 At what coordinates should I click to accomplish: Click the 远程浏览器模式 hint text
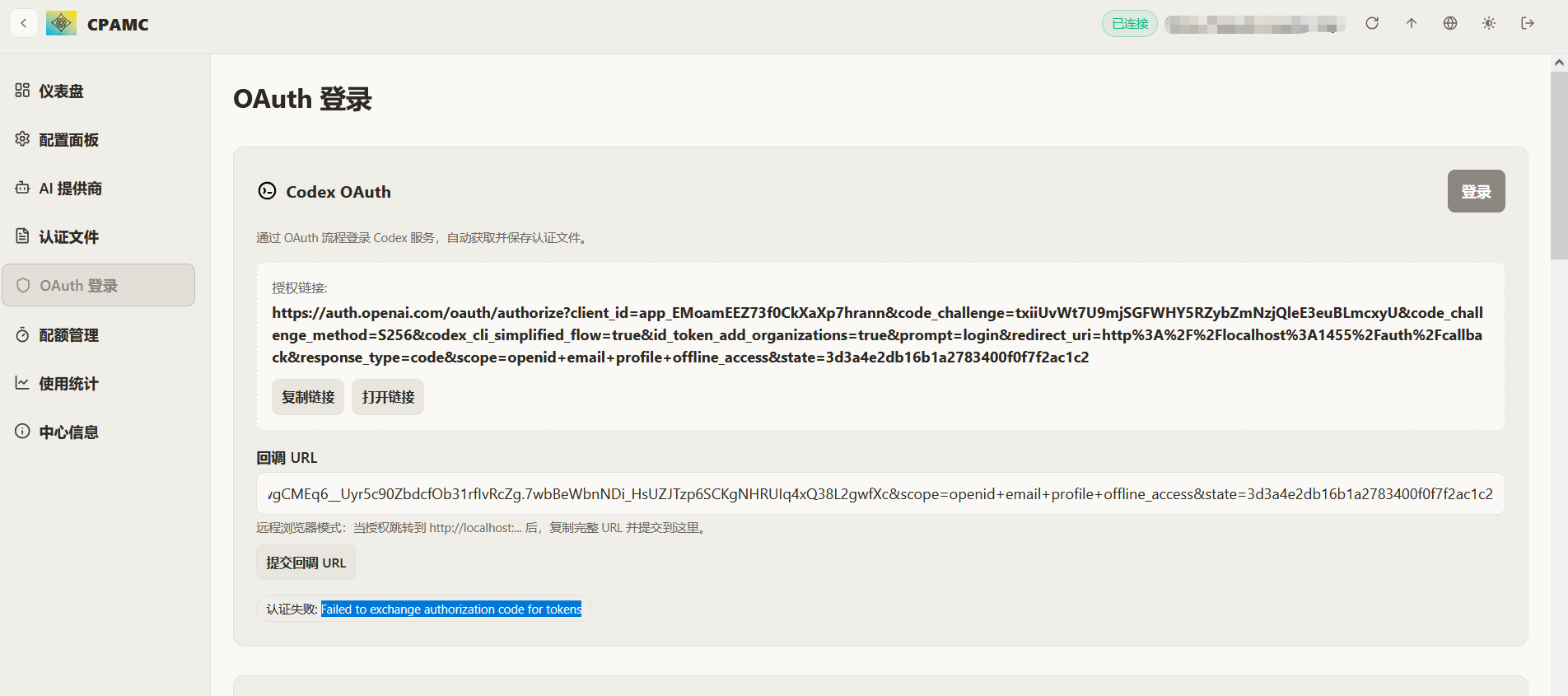483,528
